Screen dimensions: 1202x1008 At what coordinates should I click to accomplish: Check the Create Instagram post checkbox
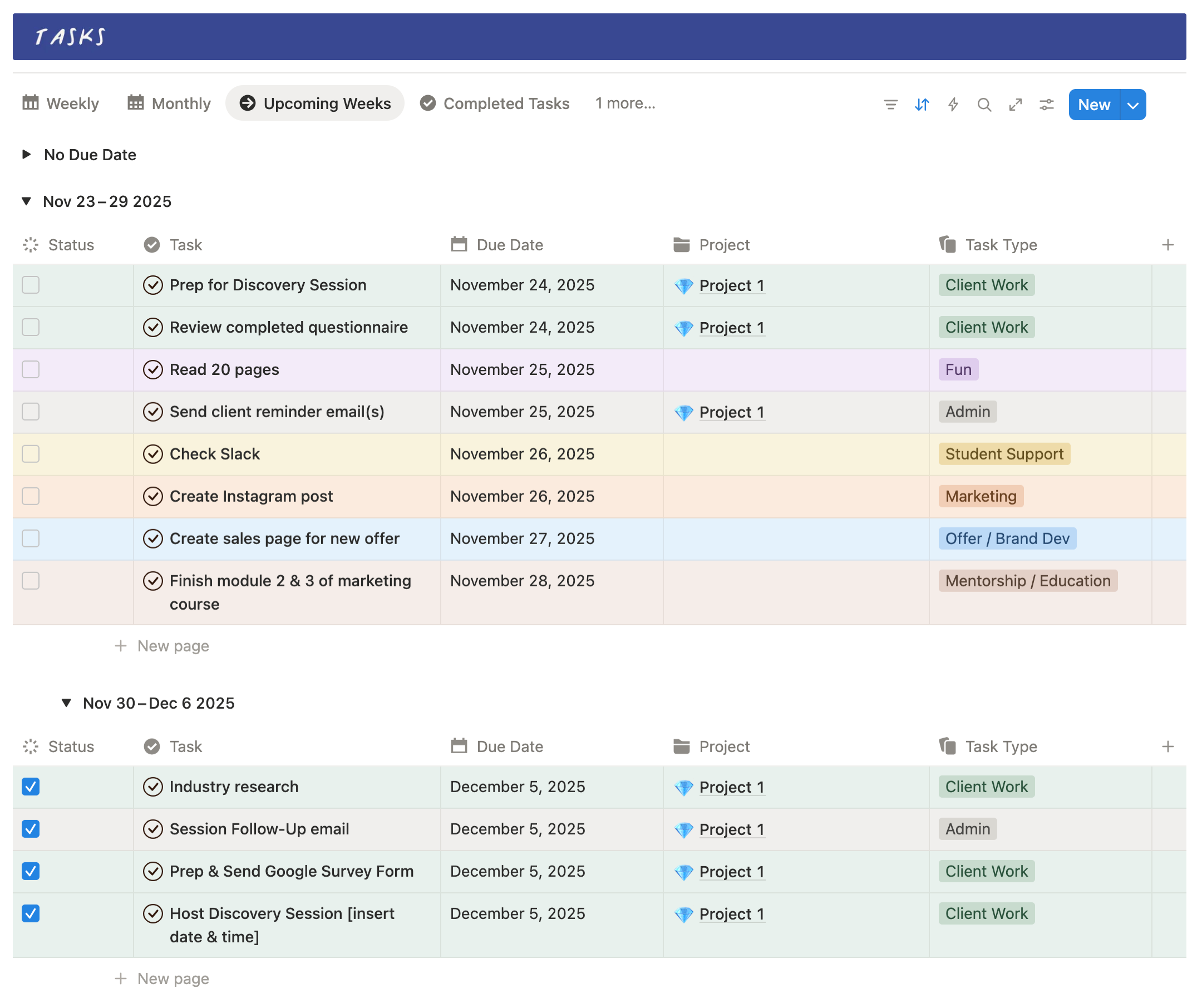[x=31, y=497]
